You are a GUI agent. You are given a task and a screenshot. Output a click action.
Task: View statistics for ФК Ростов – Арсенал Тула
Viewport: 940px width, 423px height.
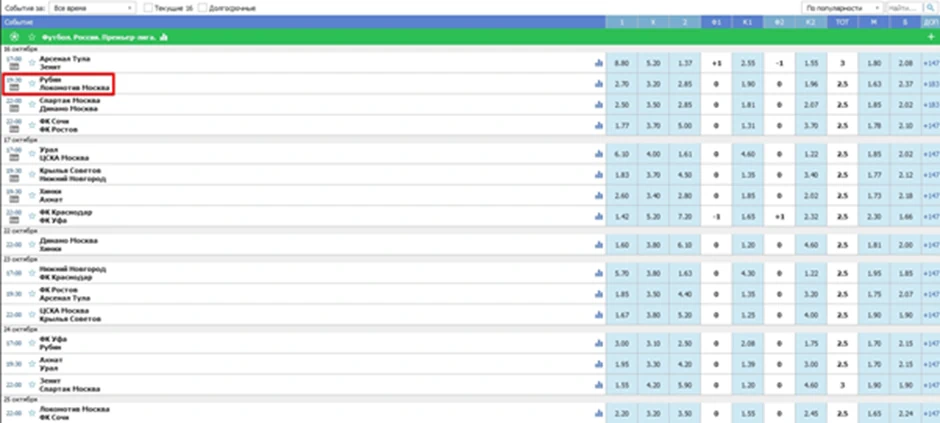(x=598, y=294)
